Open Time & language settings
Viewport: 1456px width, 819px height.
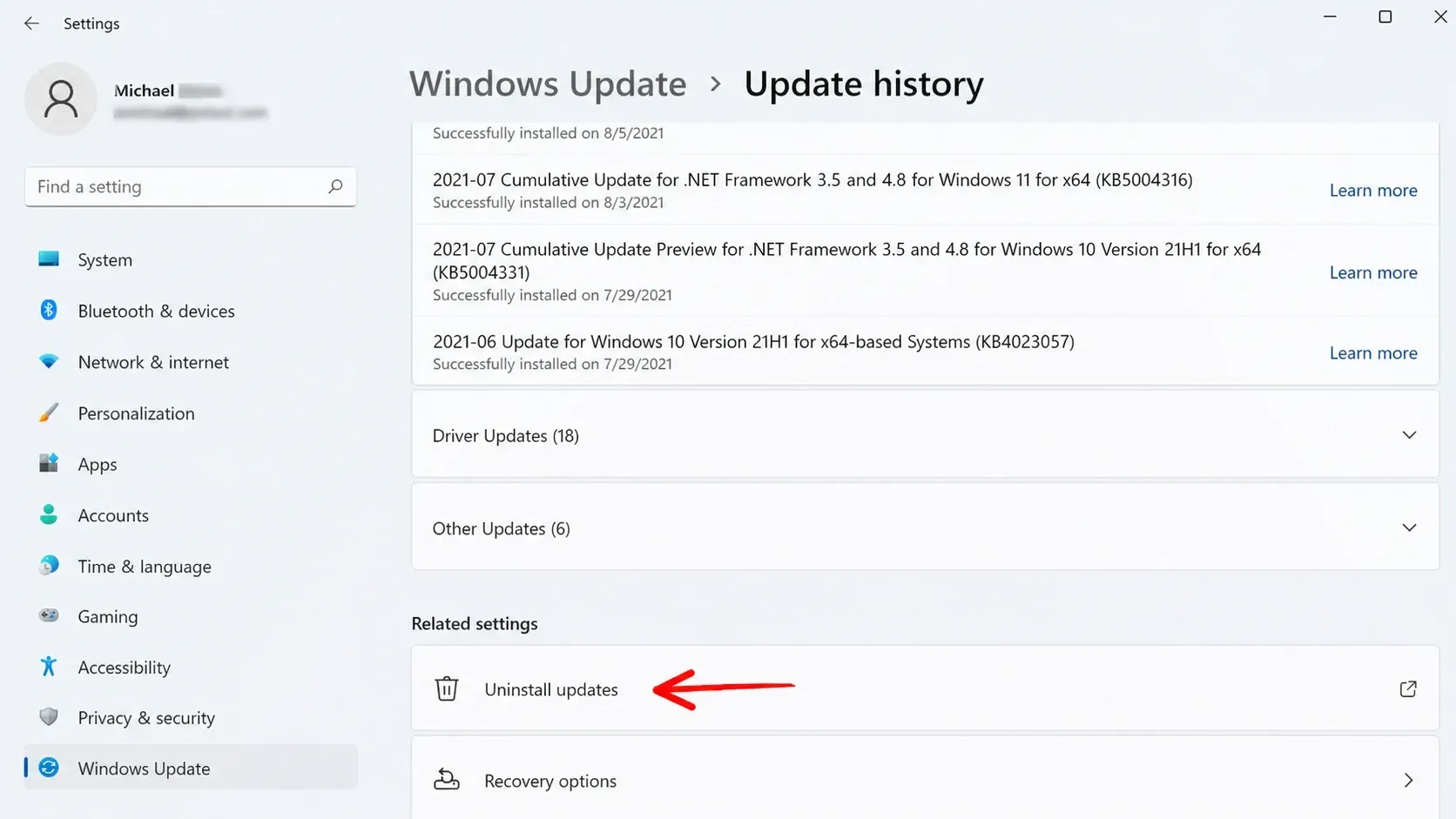click(x=191, y=567)
